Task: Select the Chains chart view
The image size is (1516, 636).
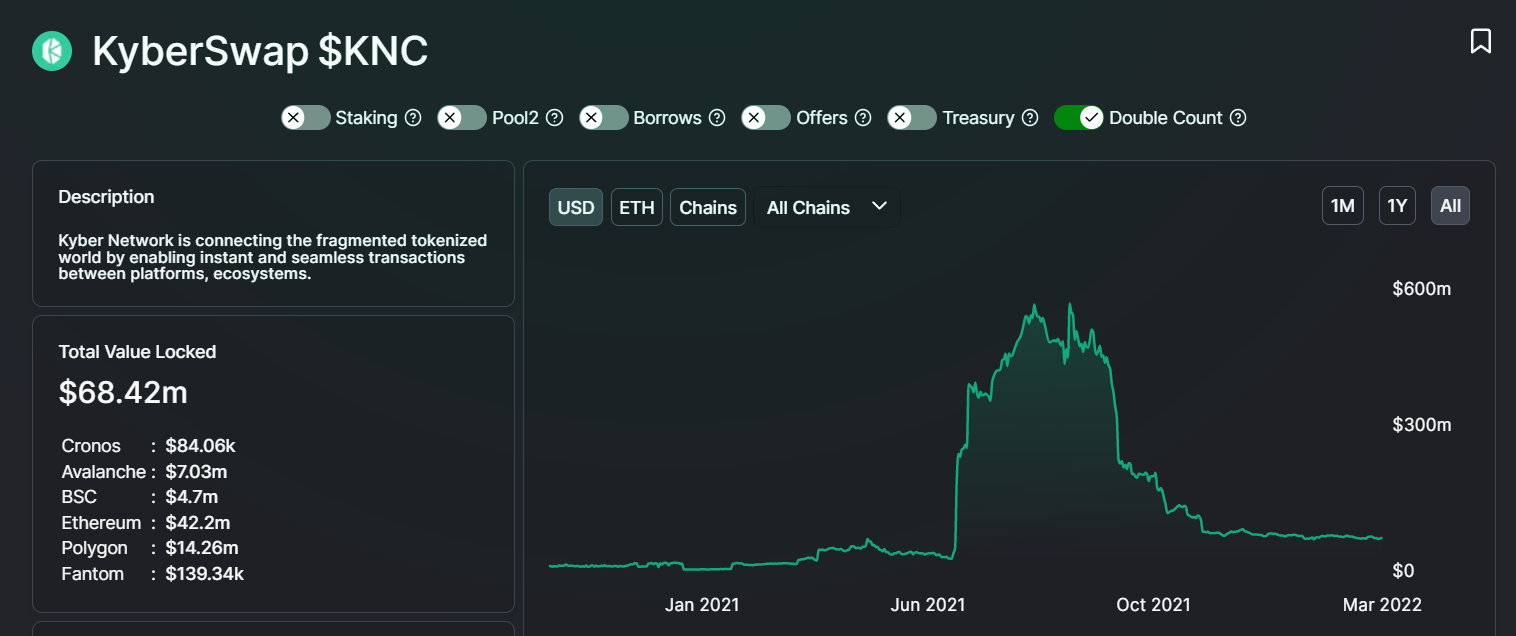Action: (x=707, y=207)
